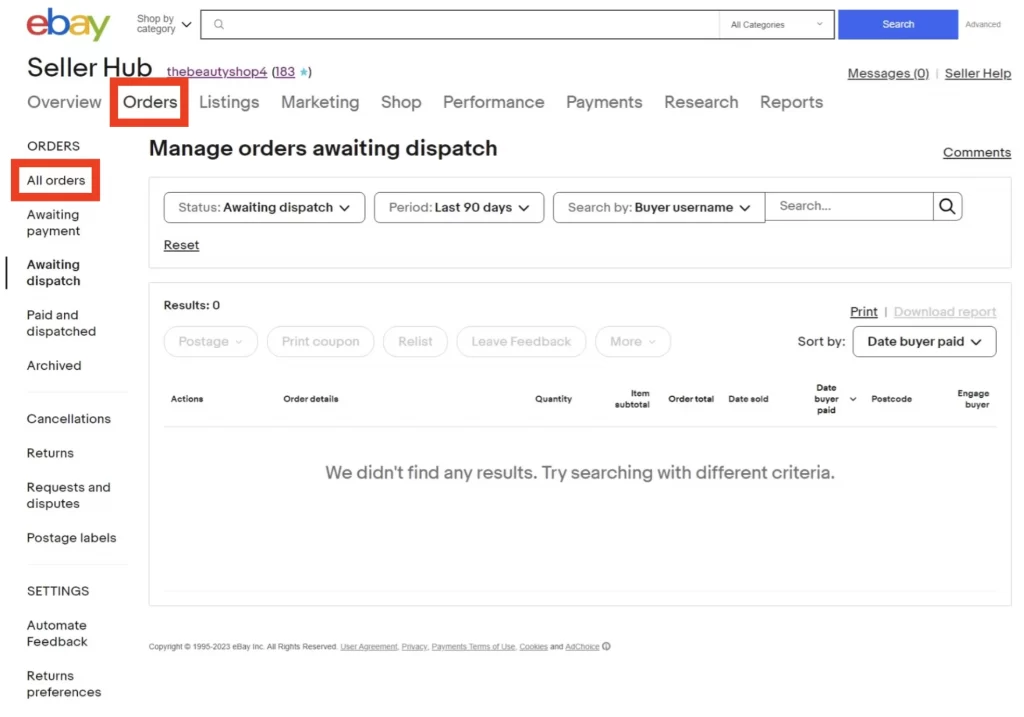The height and width of the screenshot is (717, 1024).
Task: Open All Categories dropdown
Action: click(x=776, y=25)
